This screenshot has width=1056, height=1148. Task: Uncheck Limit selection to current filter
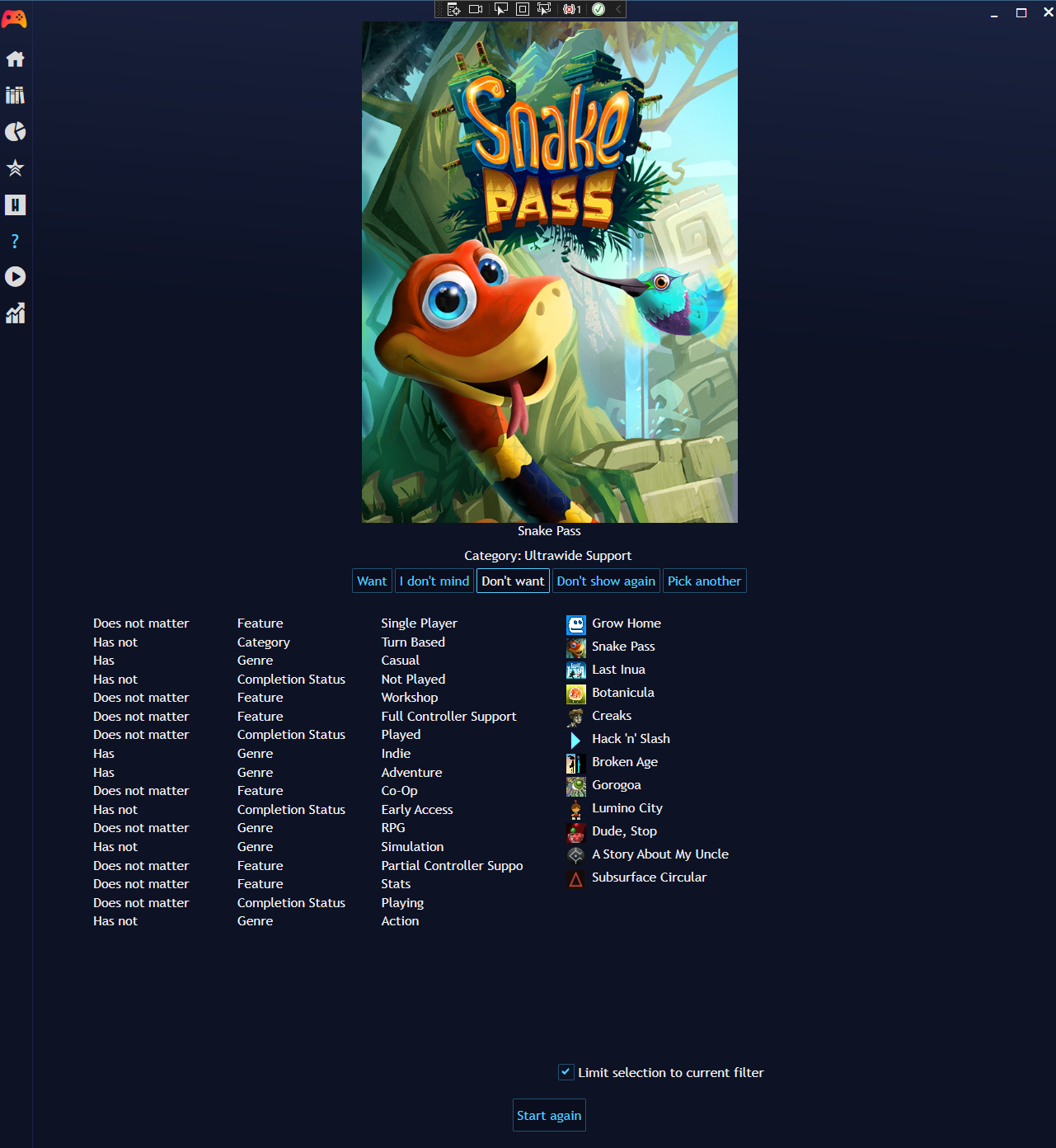(x=566, y=1072)
